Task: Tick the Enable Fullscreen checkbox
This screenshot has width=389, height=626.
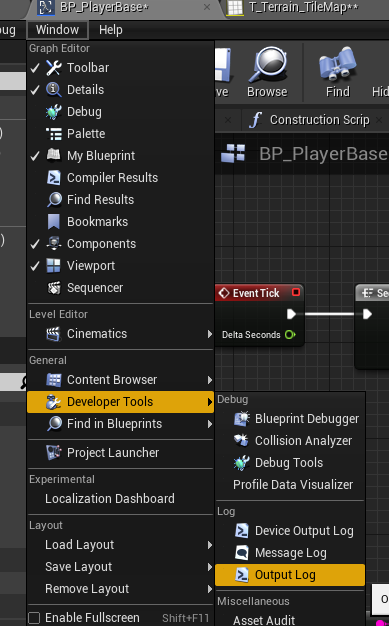Action: (34, 618)
